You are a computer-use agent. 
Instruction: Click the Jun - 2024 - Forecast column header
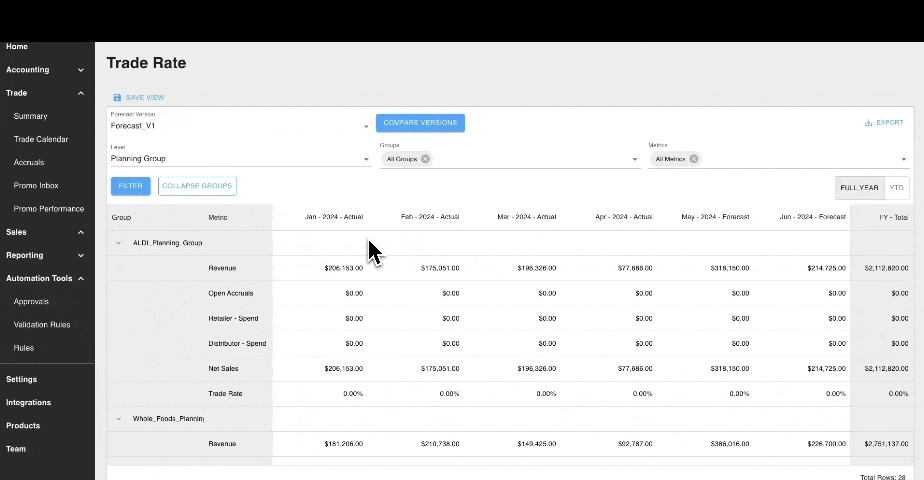click(x=813, y=217)
